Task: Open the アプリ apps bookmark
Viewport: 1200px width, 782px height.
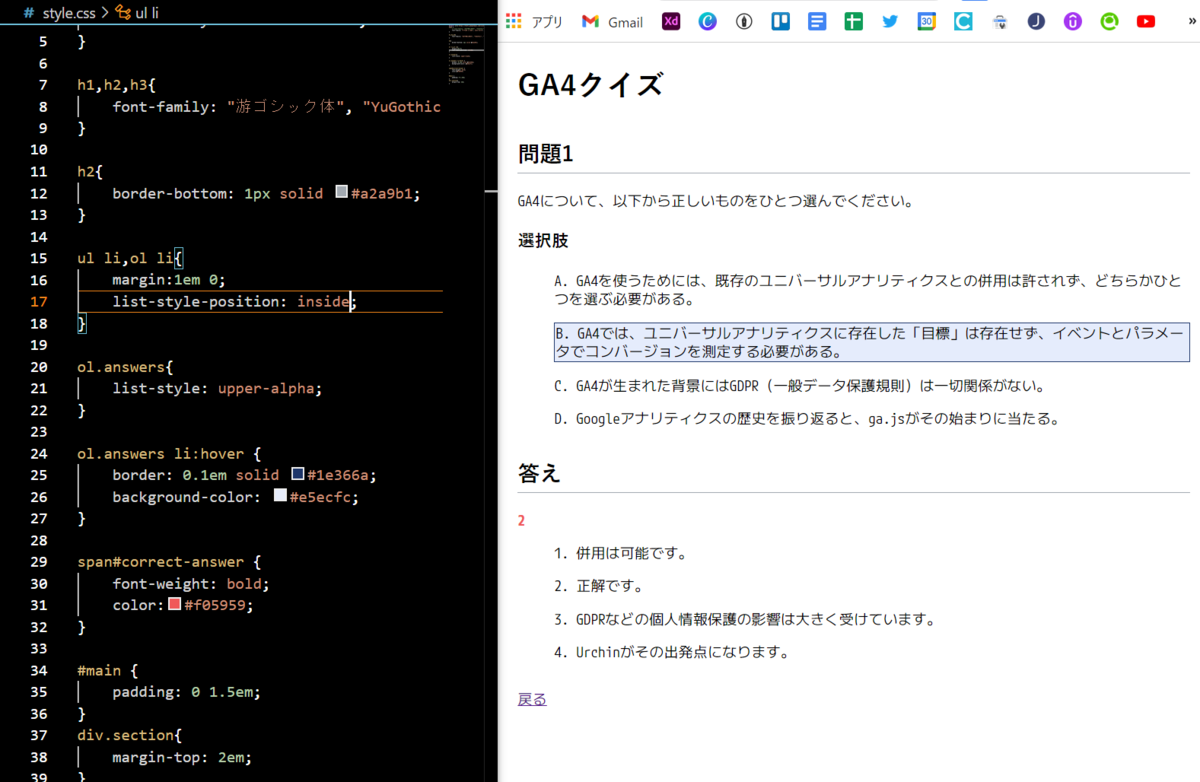Action: (x=534, y=21)
